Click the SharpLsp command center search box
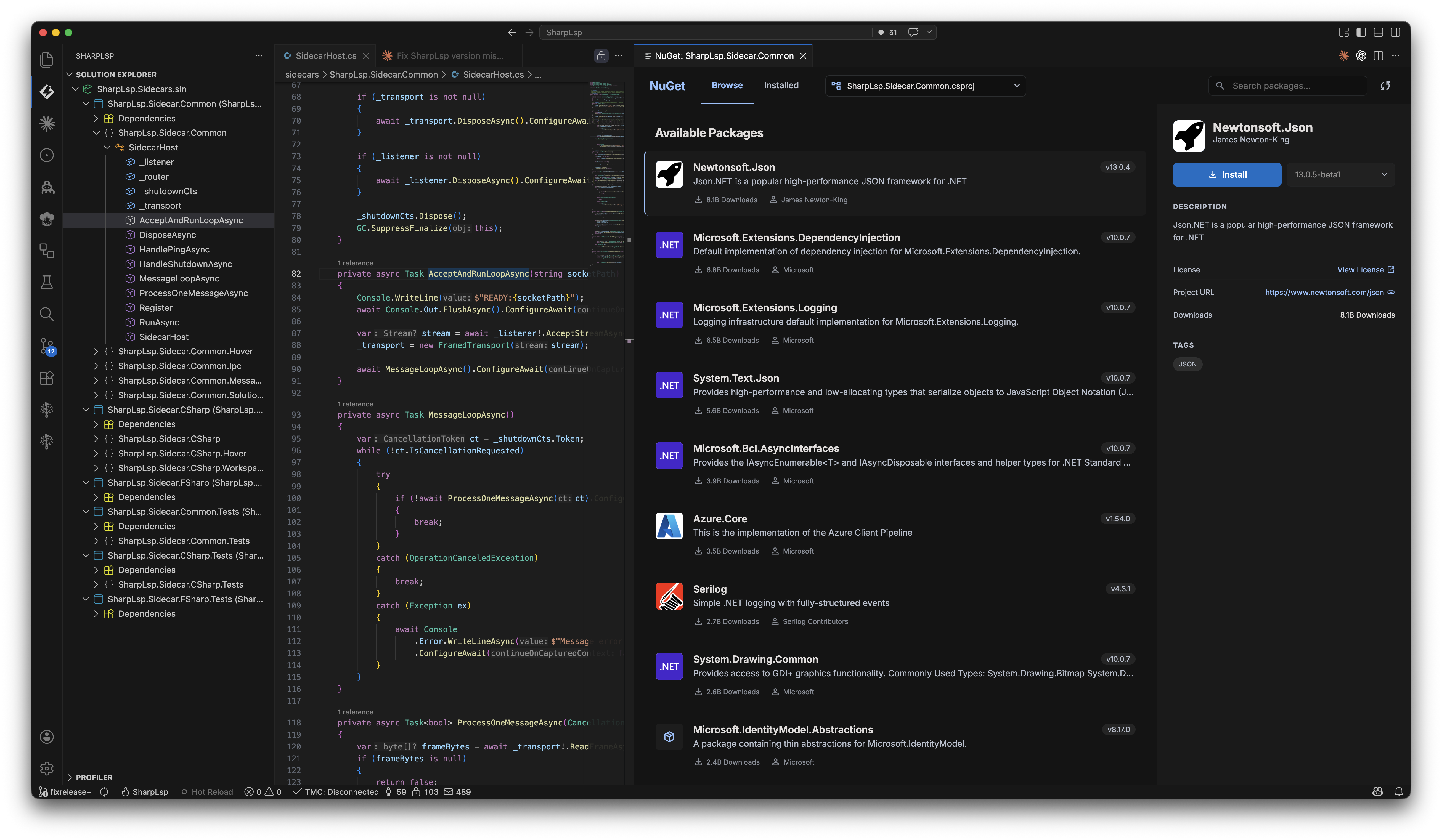1442x840 pixels. click(705, 33)
